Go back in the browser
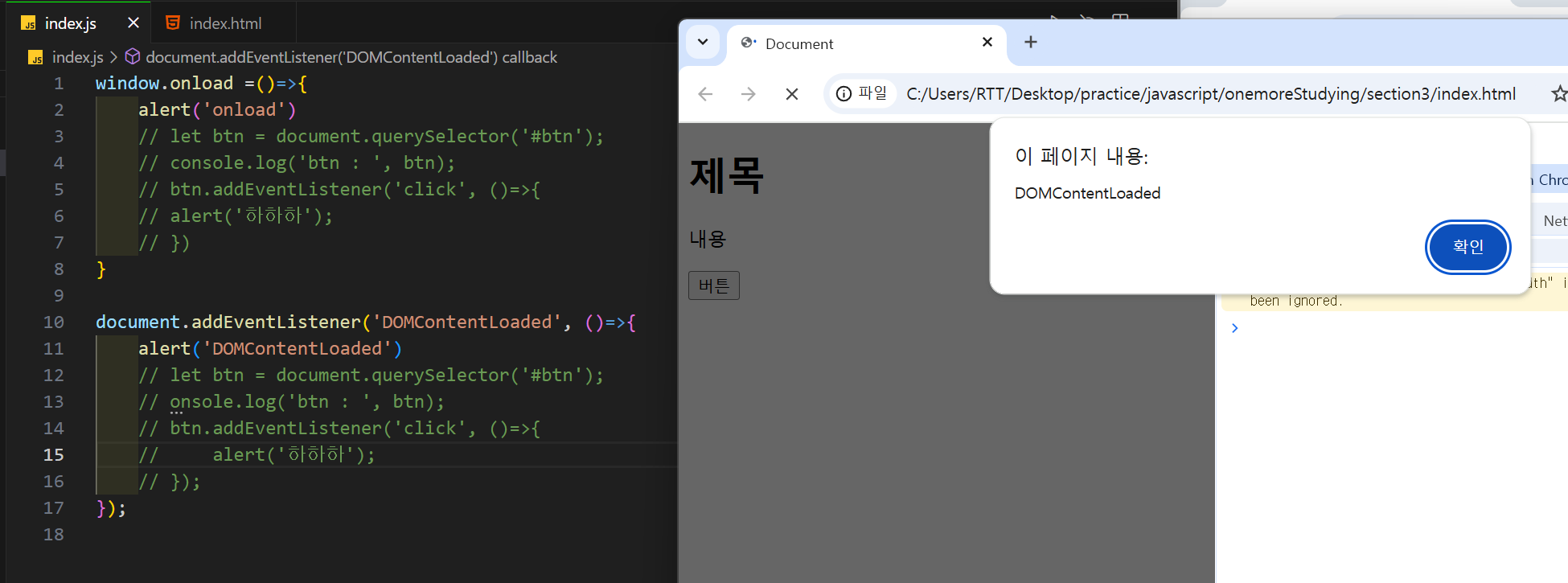This screenshot has height=583, width=1568. click(706, 94)
